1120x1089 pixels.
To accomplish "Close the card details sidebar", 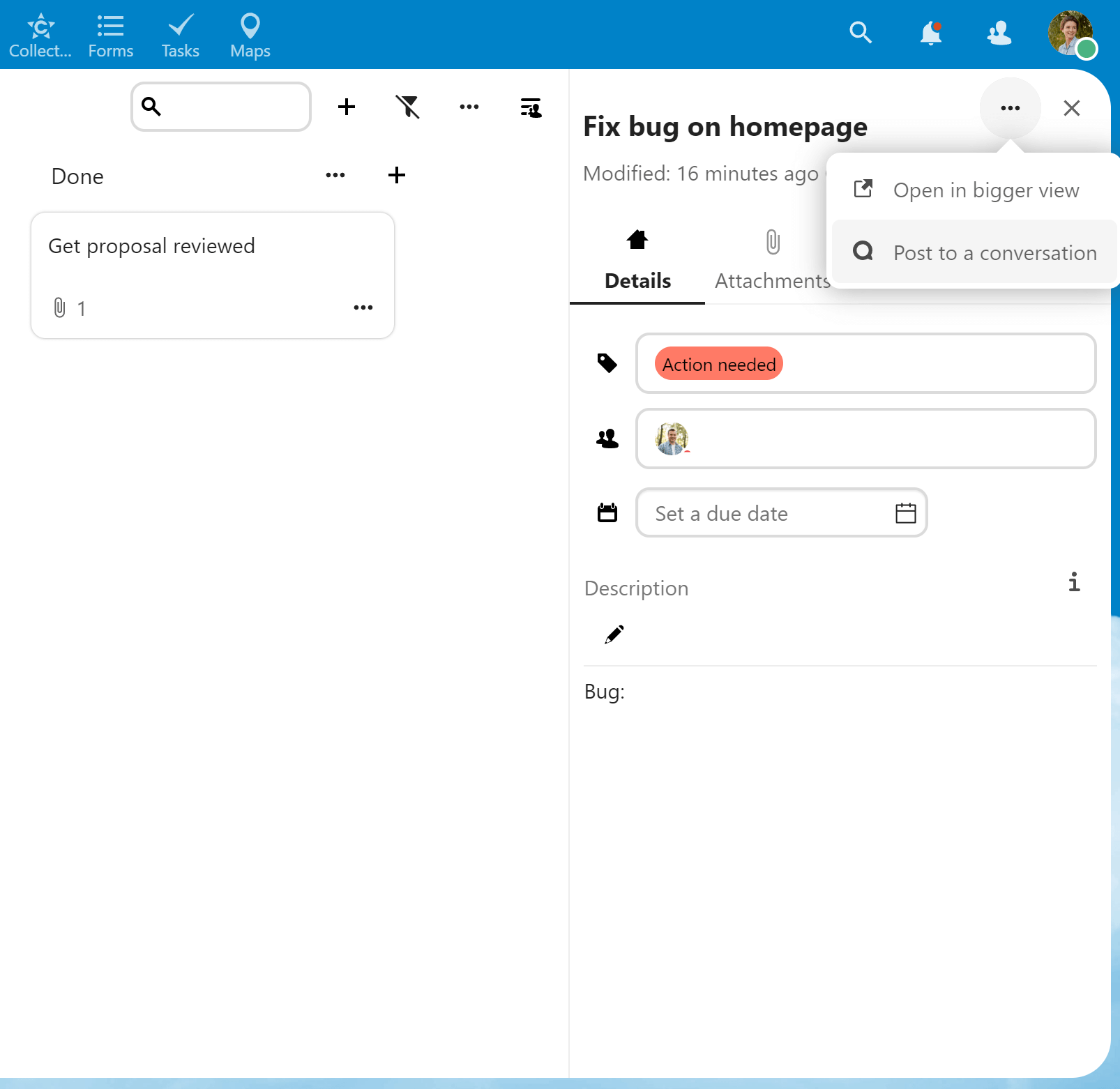I will point(1072,108).
